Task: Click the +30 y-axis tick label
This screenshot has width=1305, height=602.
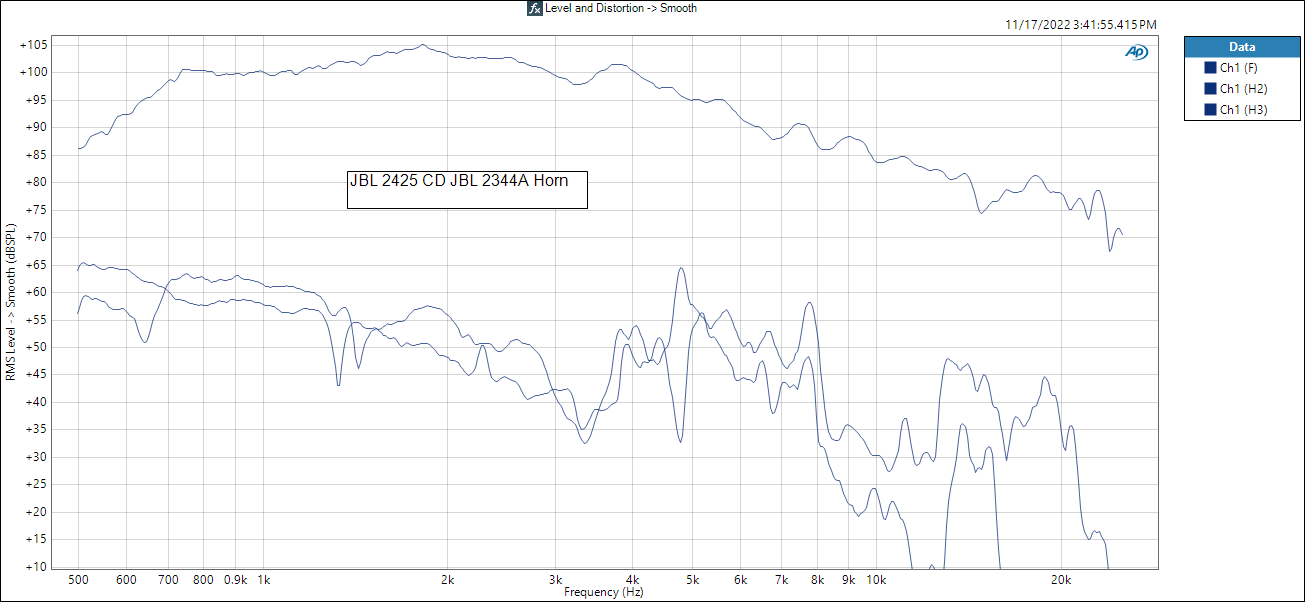Action: (x=36, y=457)
